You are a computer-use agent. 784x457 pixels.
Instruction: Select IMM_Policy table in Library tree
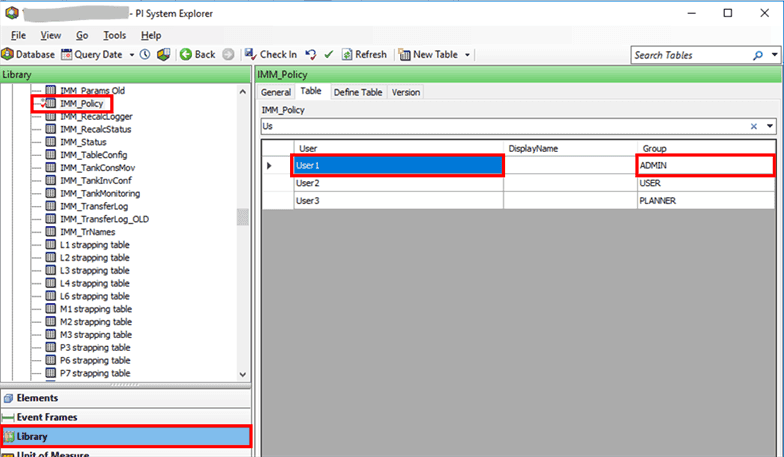pyautogui.click(x=82, y=104)
